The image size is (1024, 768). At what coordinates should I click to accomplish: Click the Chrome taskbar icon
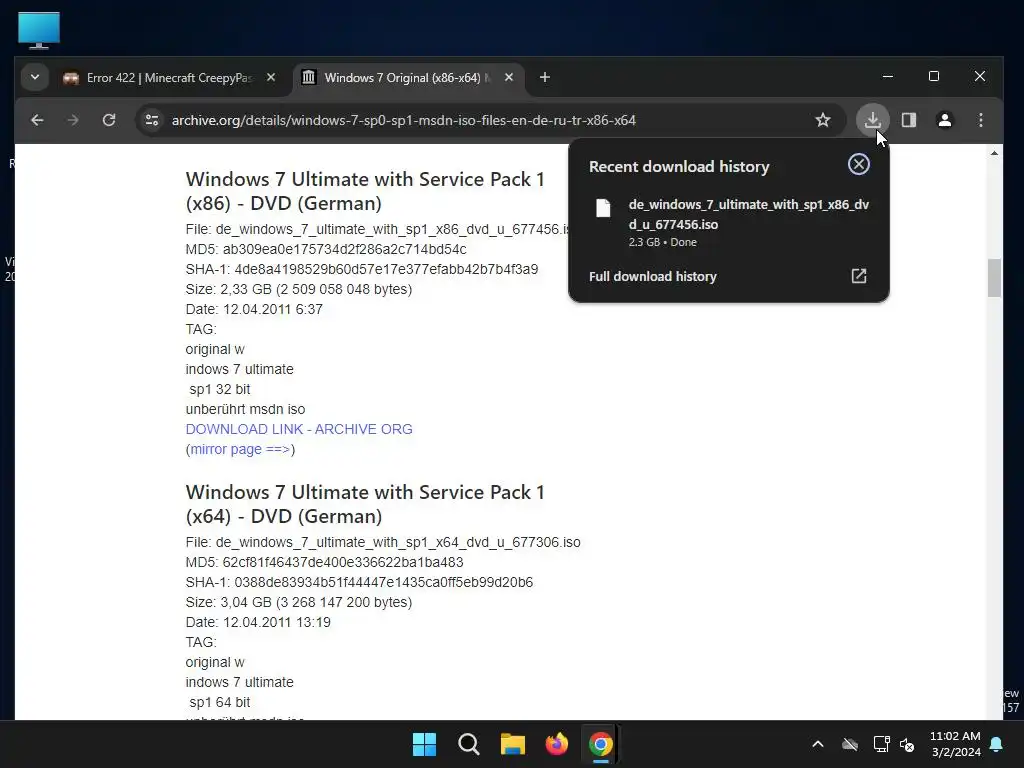(601, 744)
